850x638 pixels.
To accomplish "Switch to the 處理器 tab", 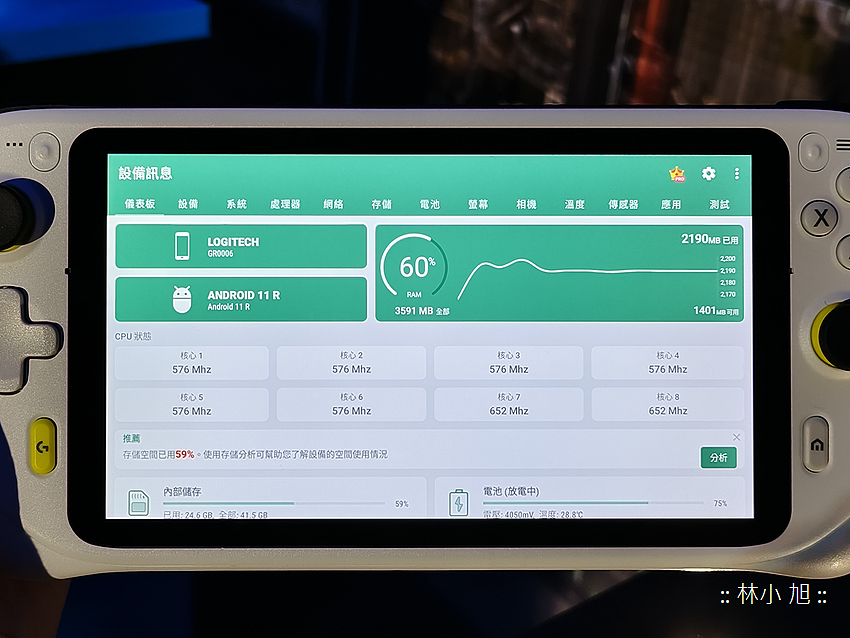I will 285,204.
